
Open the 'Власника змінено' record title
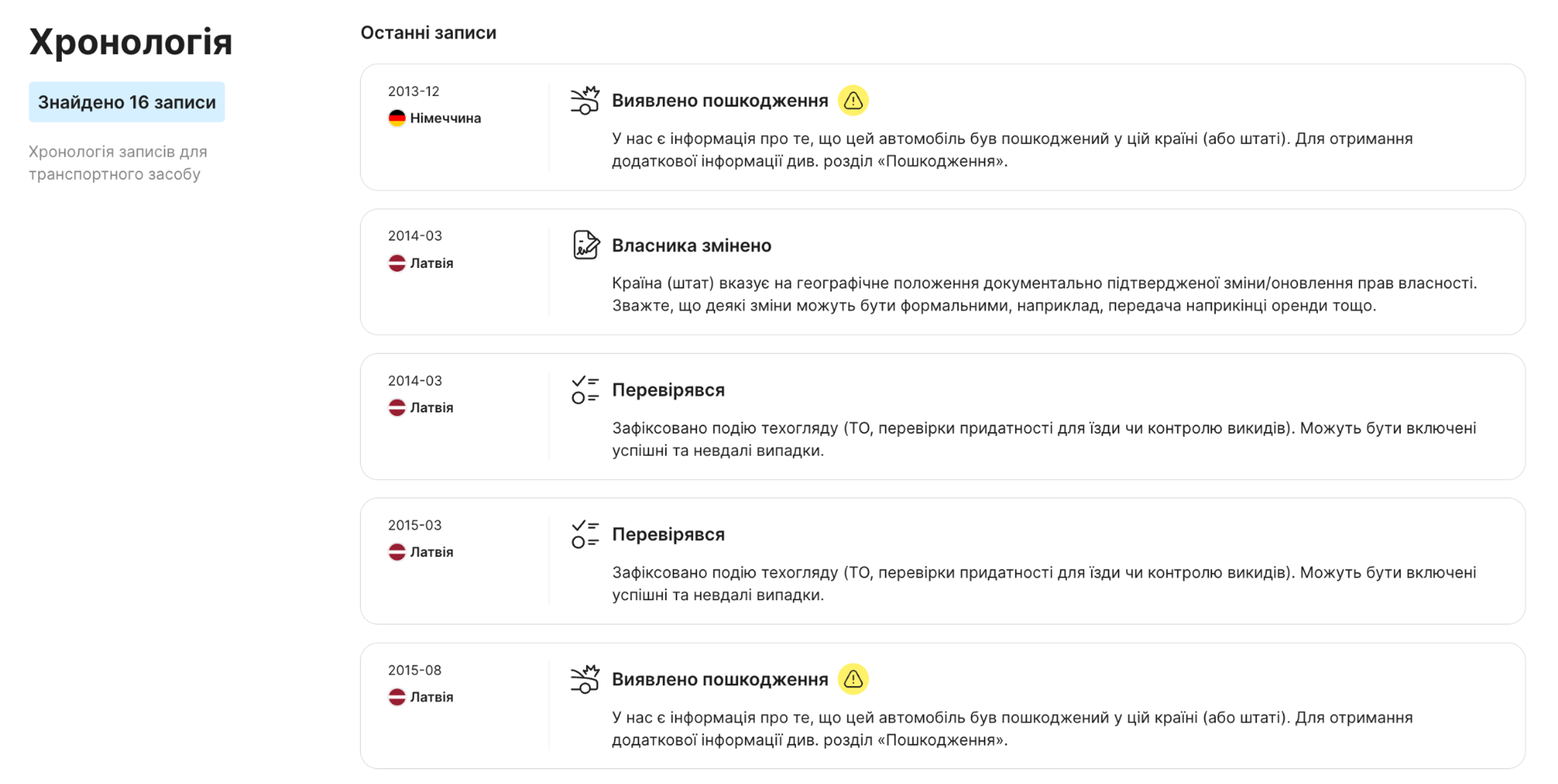pyautogui.click(x=692, y=245)
